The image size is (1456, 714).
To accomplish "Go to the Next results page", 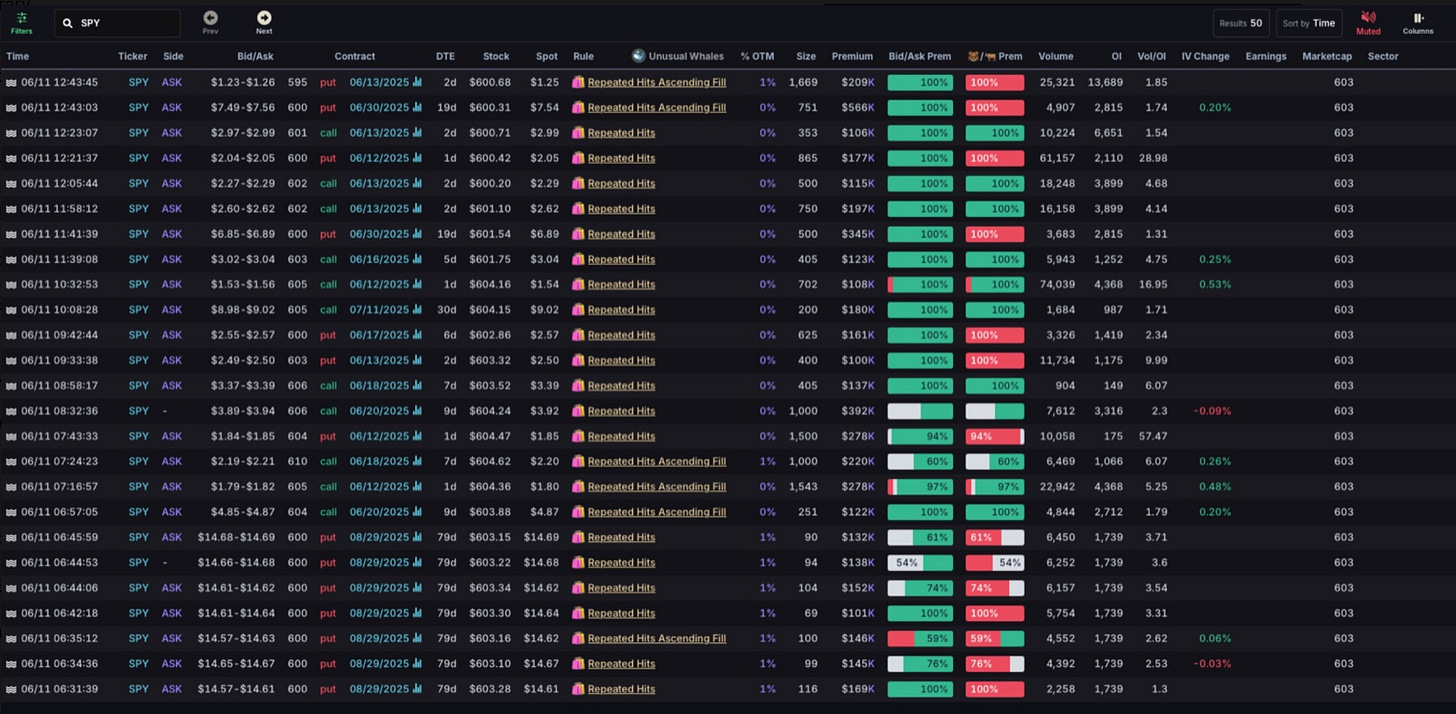I will pos(264,22).
